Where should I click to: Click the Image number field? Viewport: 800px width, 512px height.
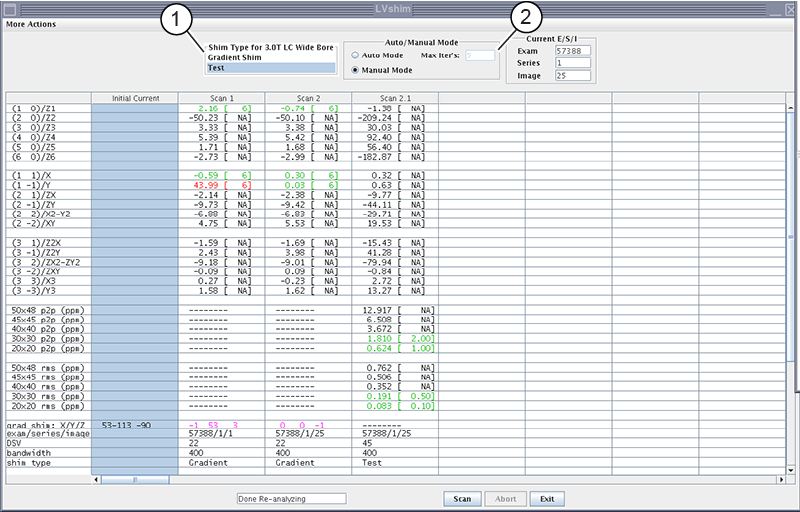(x=573, y=75)
